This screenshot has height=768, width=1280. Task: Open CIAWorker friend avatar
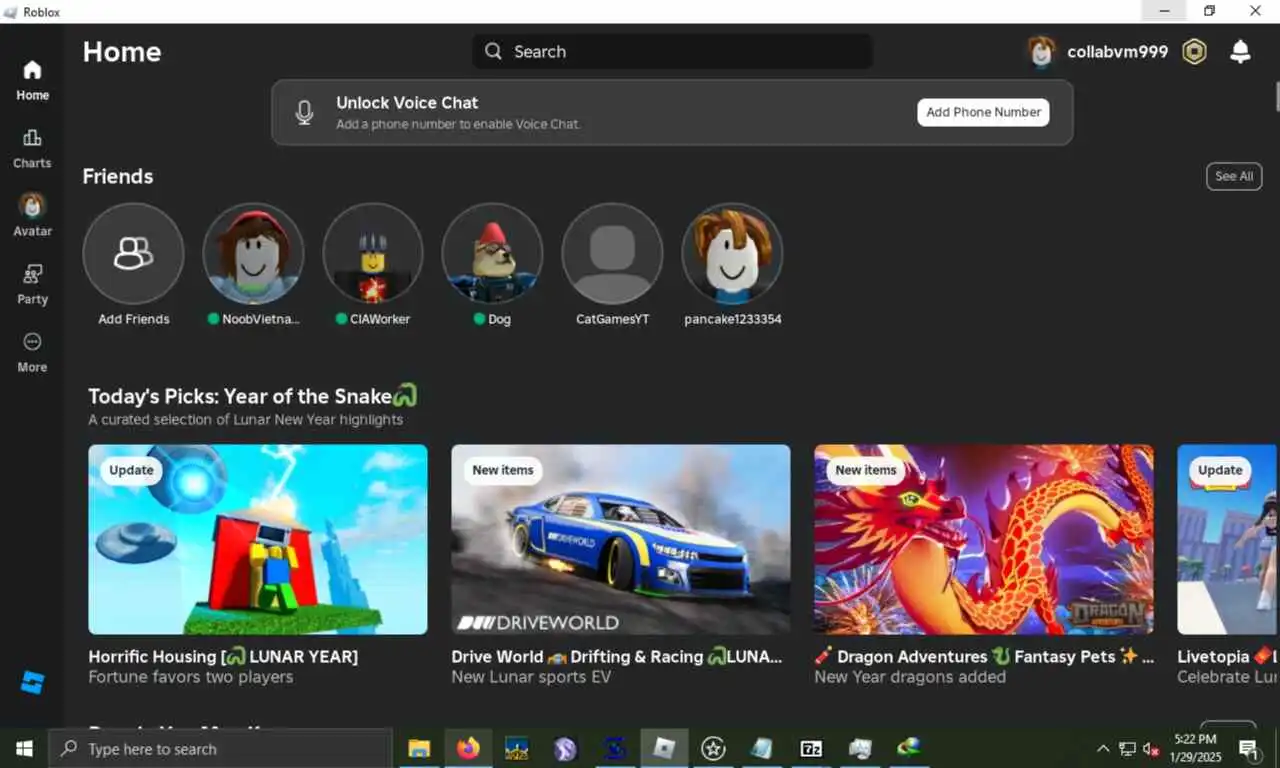[x=373, y=253]
